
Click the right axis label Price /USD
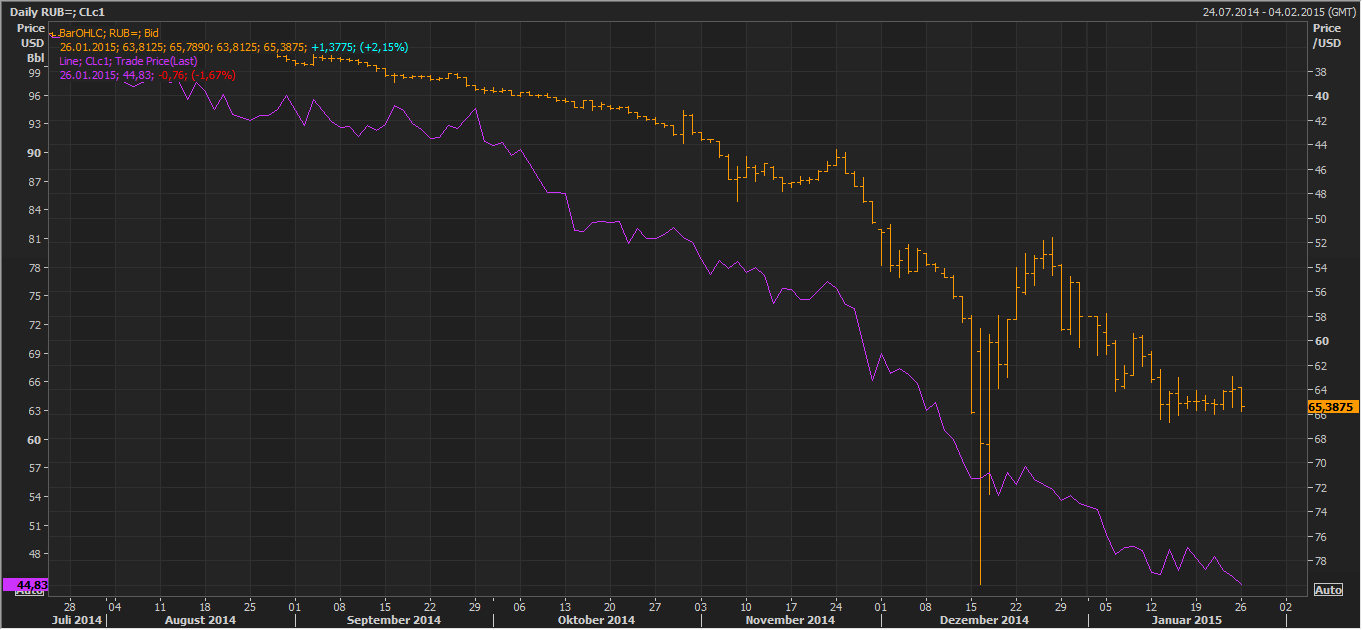click(1326, 36)
